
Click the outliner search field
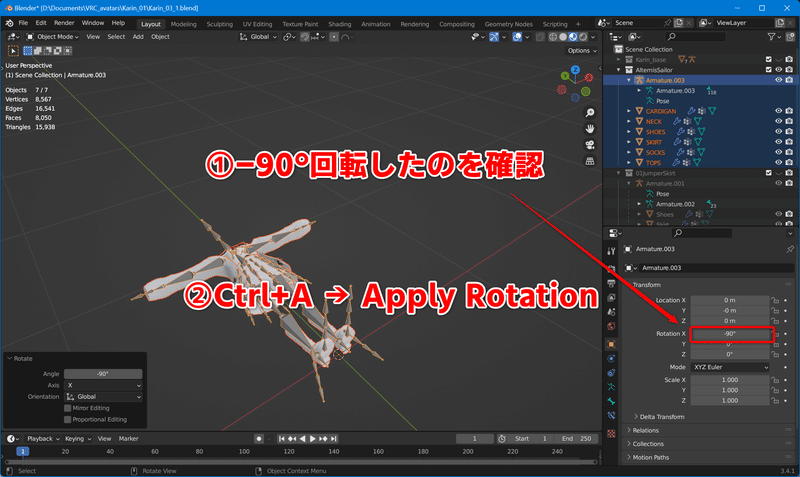tap(696, 37)
